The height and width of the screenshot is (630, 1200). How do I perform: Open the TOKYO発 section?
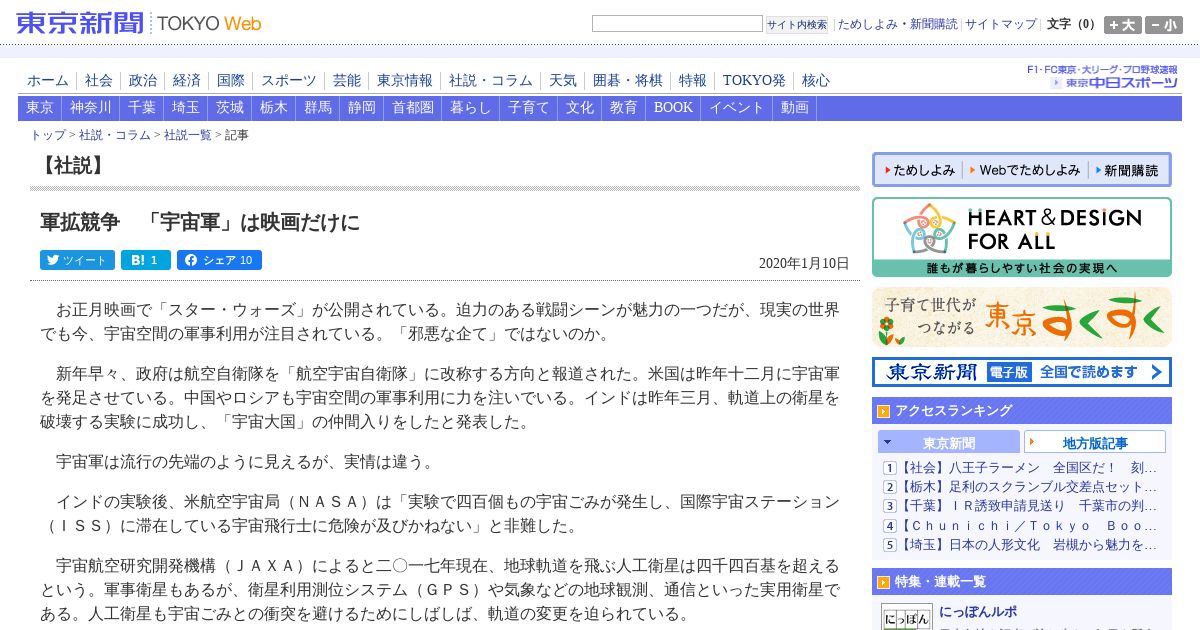755,80
